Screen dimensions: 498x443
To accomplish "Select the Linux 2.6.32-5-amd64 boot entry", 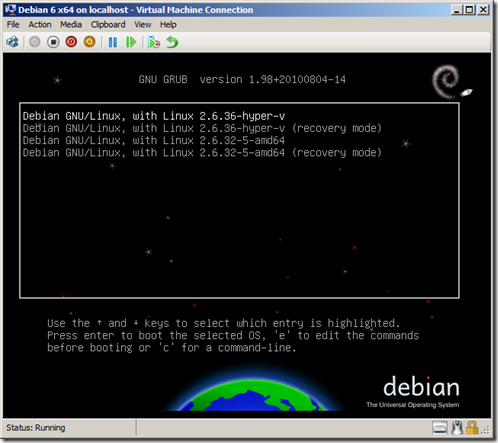I will pyautogui.click(x=154, y=141).
